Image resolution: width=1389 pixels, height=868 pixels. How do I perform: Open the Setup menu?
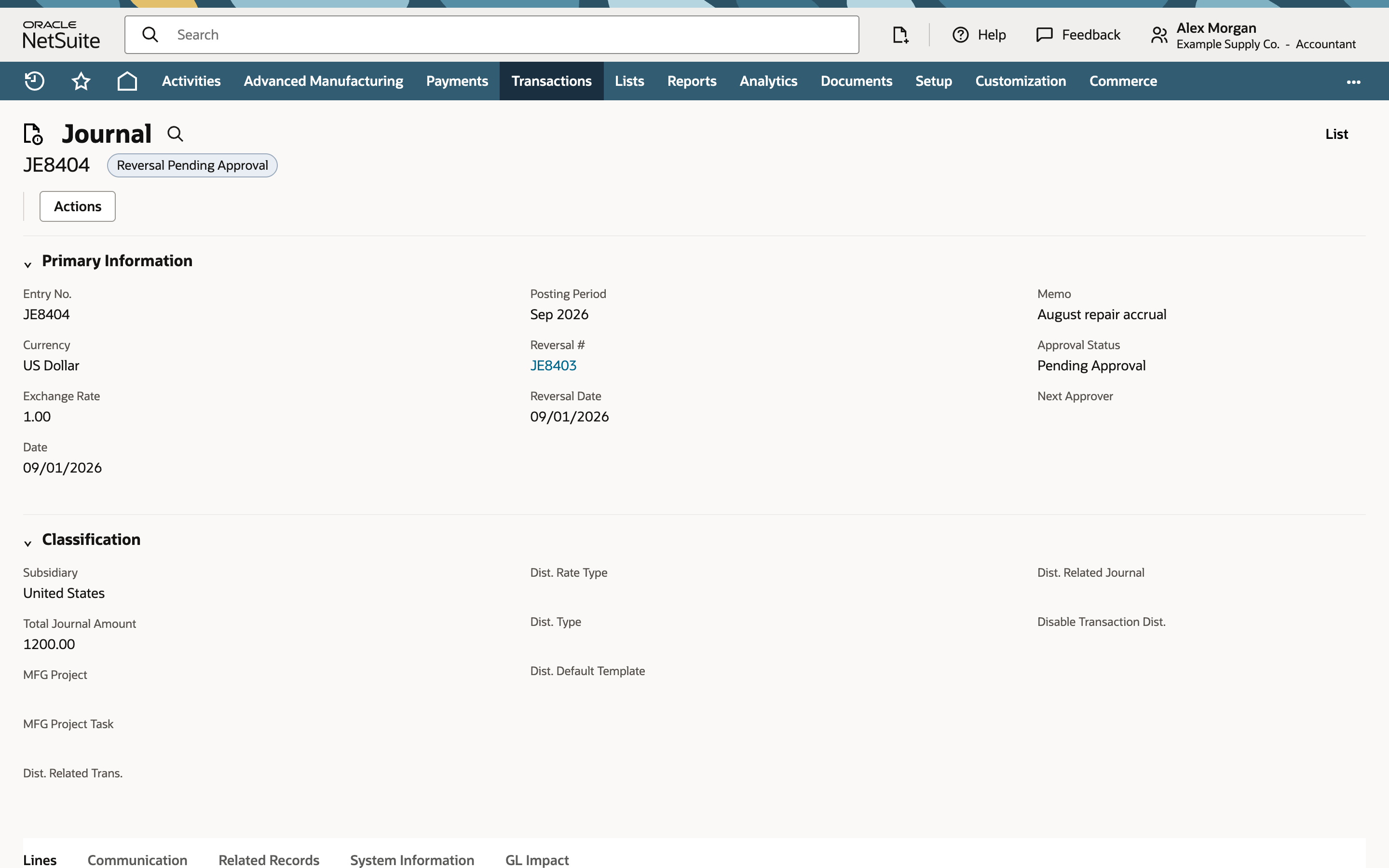(933, 81)
